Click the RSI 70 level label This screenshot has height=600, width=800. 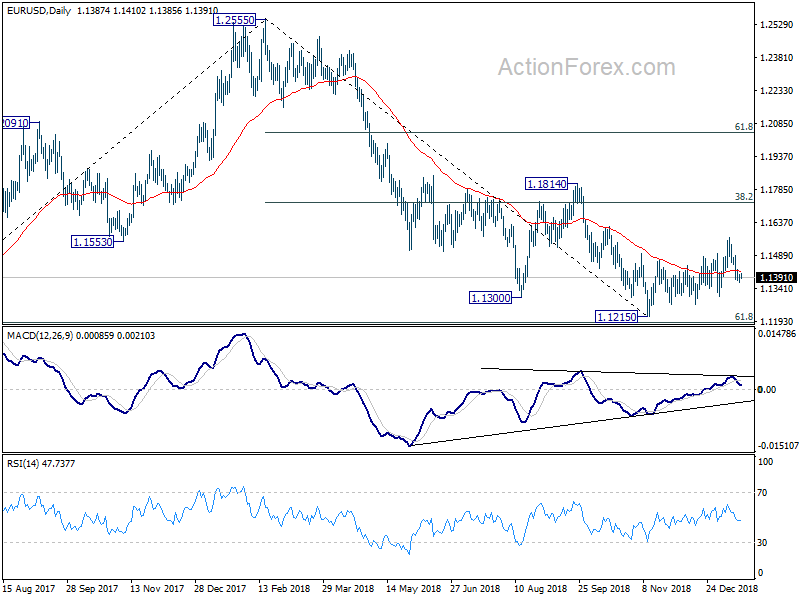click(762, 493)
